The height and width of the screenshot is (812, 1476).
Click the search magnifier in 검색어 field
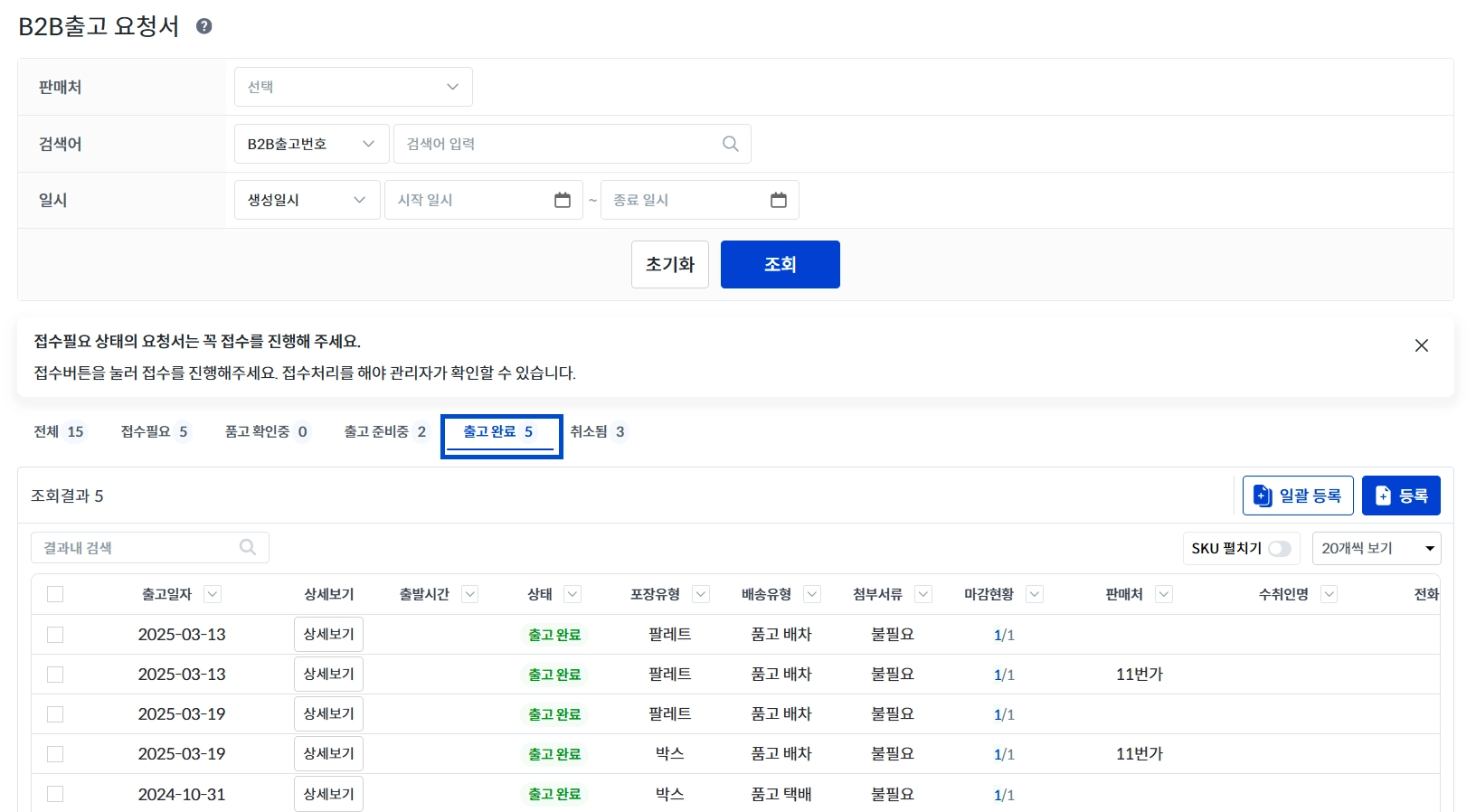[x=730, y=144]
